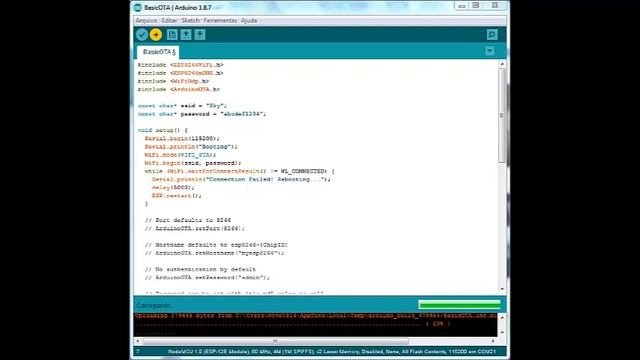Viewport: 640px width, 360px height.
Task: Open the Serial Monitor magnifier icon
Action: [x=492, y=35]
